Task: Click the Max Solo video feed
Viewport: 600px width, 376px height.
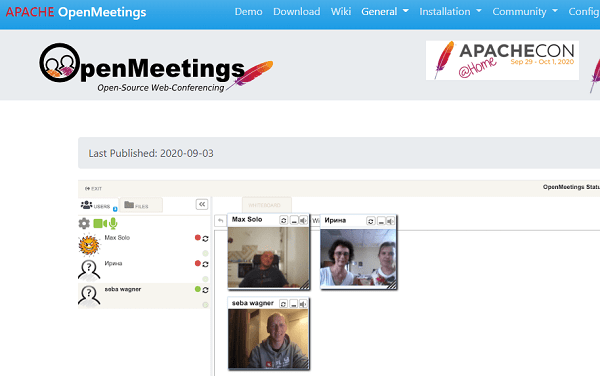Action: (268, 257)
